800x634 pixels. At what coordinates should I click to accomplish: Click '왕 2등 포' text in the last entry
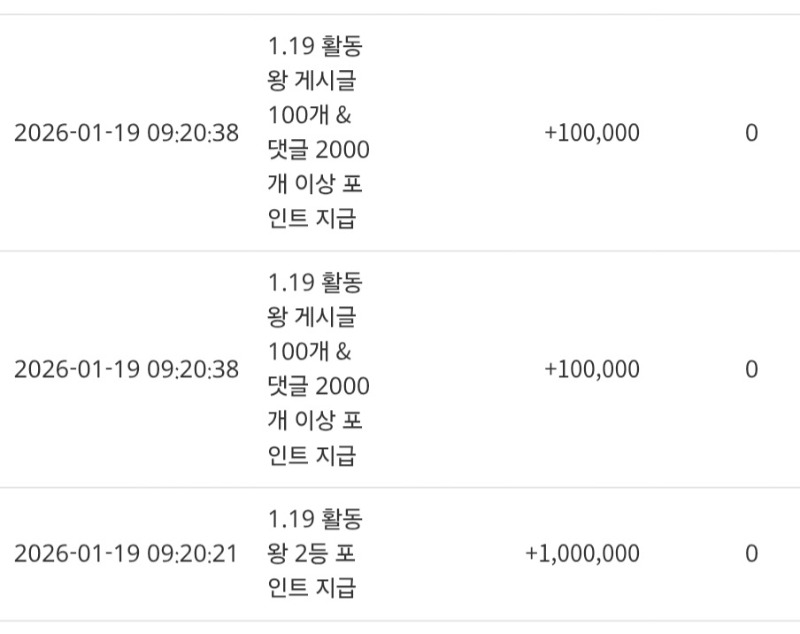coord(311,553)
